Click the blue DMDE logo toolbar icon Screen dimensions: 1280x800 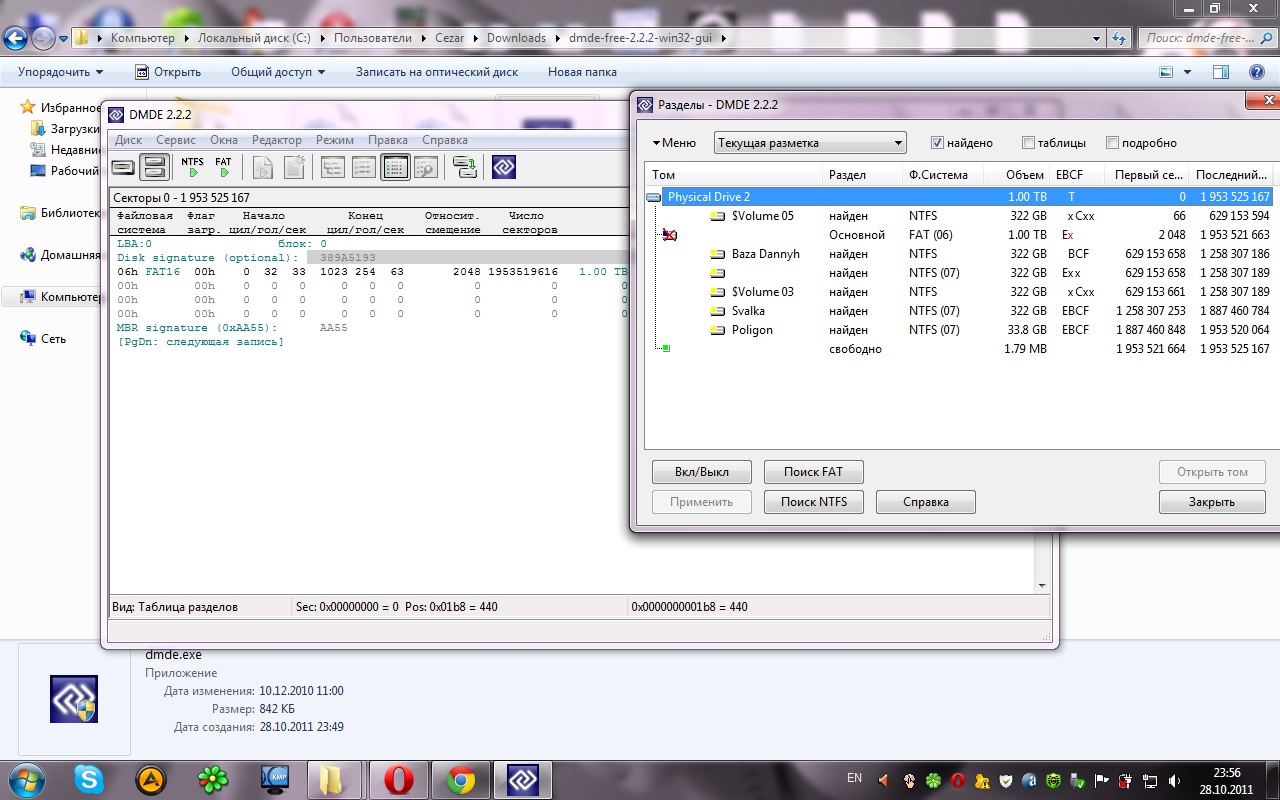click(x=504, y=167)
